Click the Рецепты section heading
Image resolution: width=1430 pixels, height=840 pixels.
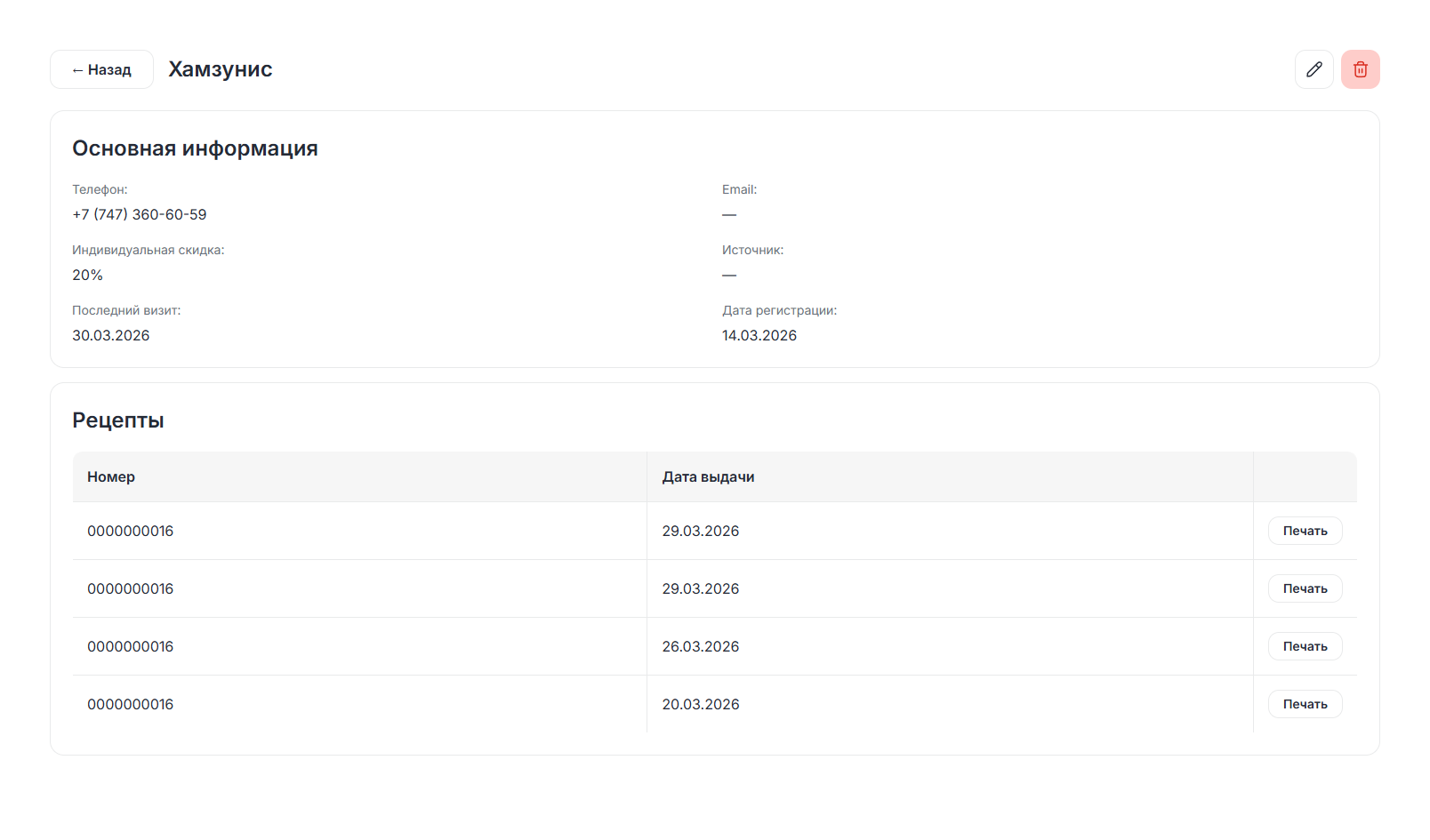point(118,420)
